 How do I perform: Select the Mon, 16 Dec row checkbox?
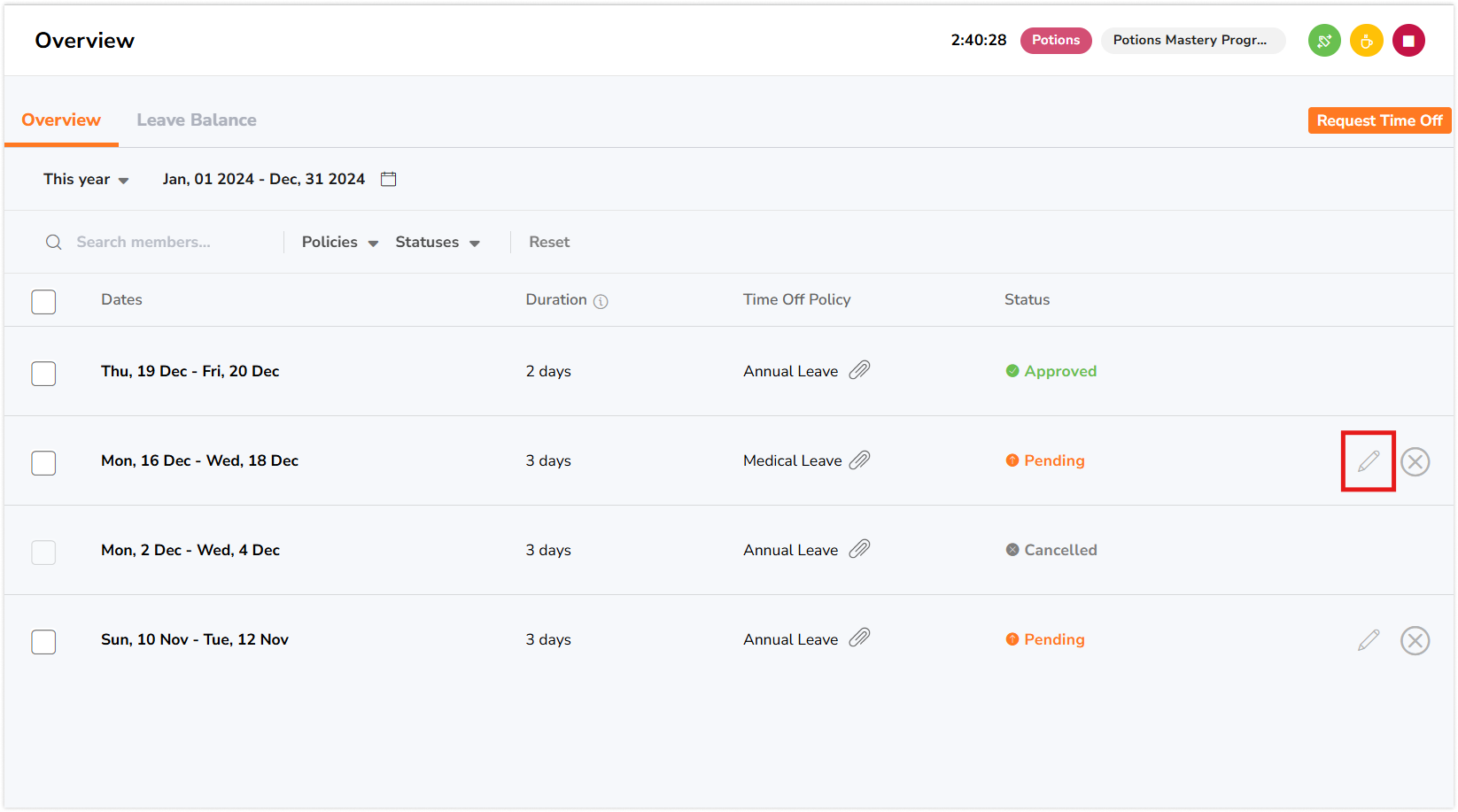click(43, 463)
